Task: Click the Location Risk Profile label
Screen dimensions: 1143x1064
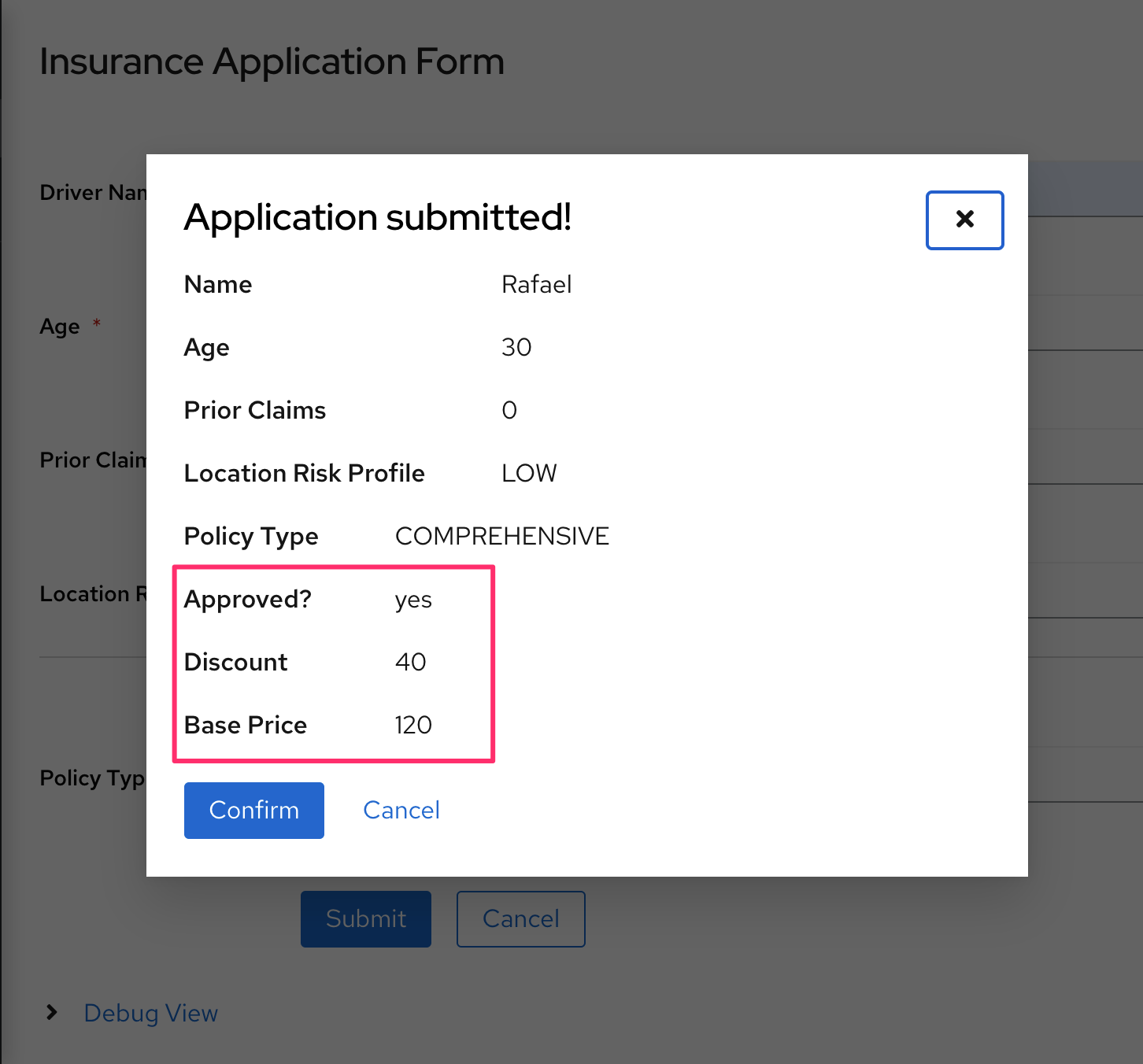Action: click(305, 473)
